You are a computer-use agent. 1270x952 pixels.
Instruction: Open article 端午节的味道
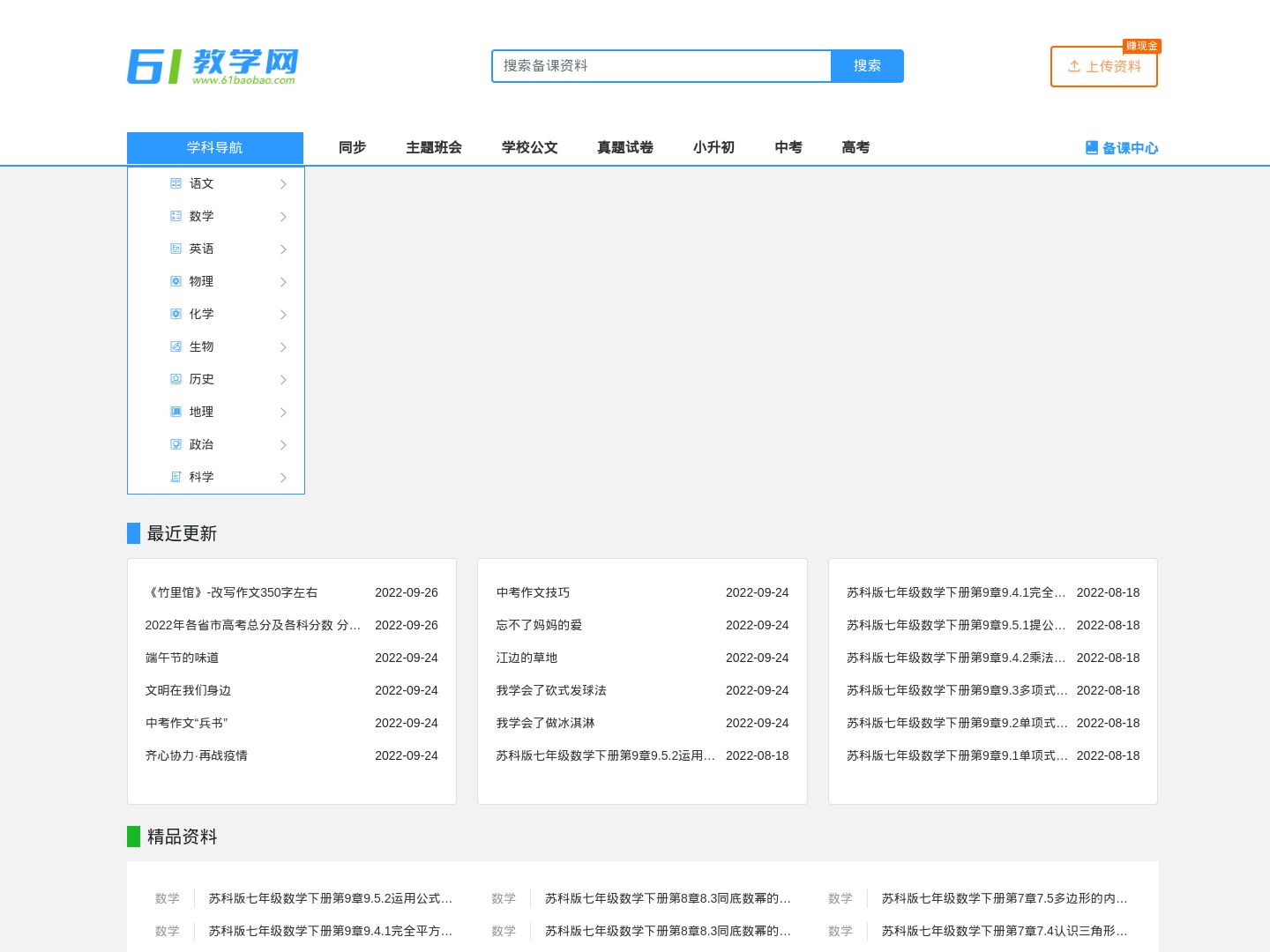pos(182,658)
